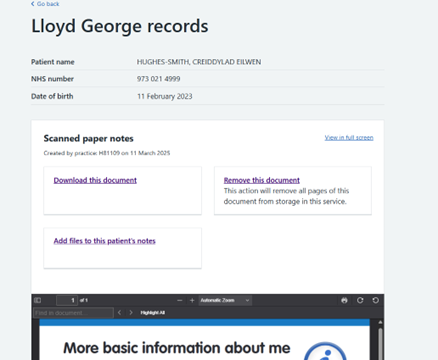Click 'More basic information about me' title
438x360 pixels.
[177, 348]
